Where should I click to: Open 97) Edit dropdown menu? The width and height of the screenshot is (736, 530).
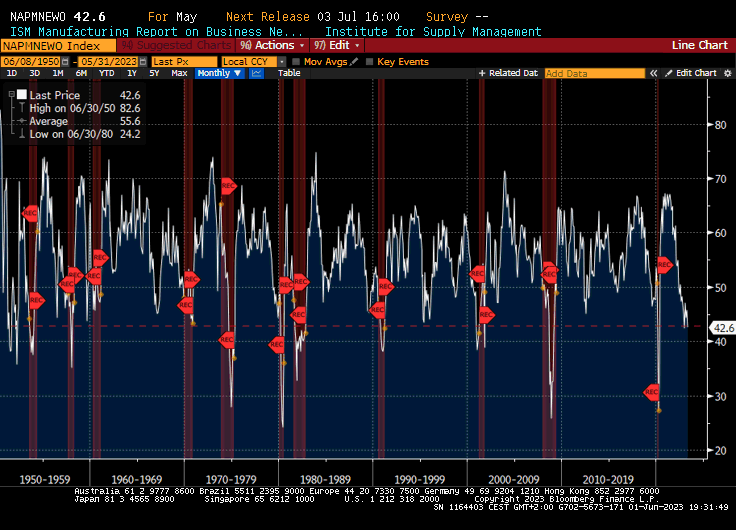(x=337, y=45)
